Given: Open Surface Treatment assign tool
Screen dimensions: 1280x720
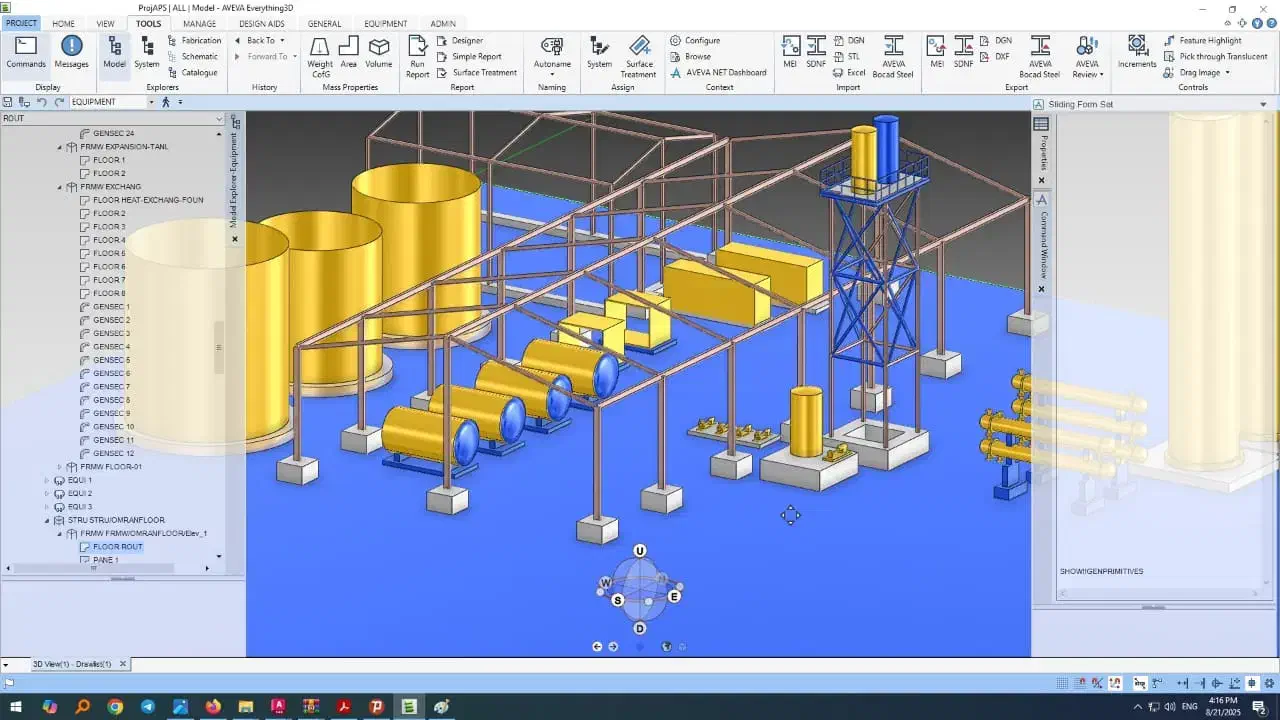Looking at the screenshot, I should pos(639,56).
